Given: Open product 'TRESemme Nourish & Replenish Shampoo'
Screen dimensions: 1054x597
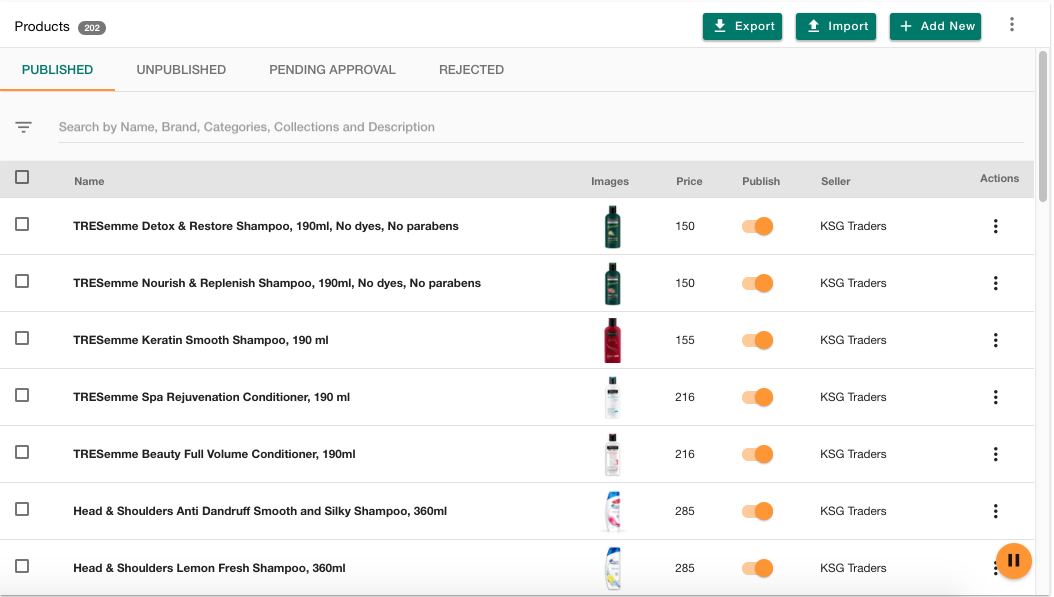Looking at the screenshot, I should (277, 283).
